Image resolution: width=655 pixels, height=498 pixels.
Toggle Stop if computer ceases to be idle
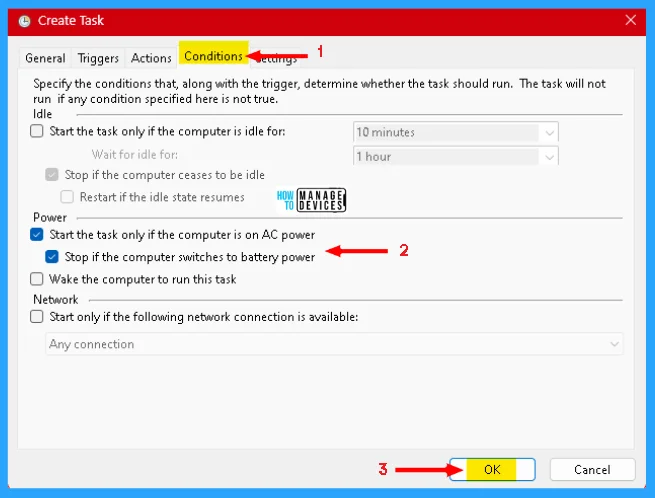point(52,175)
